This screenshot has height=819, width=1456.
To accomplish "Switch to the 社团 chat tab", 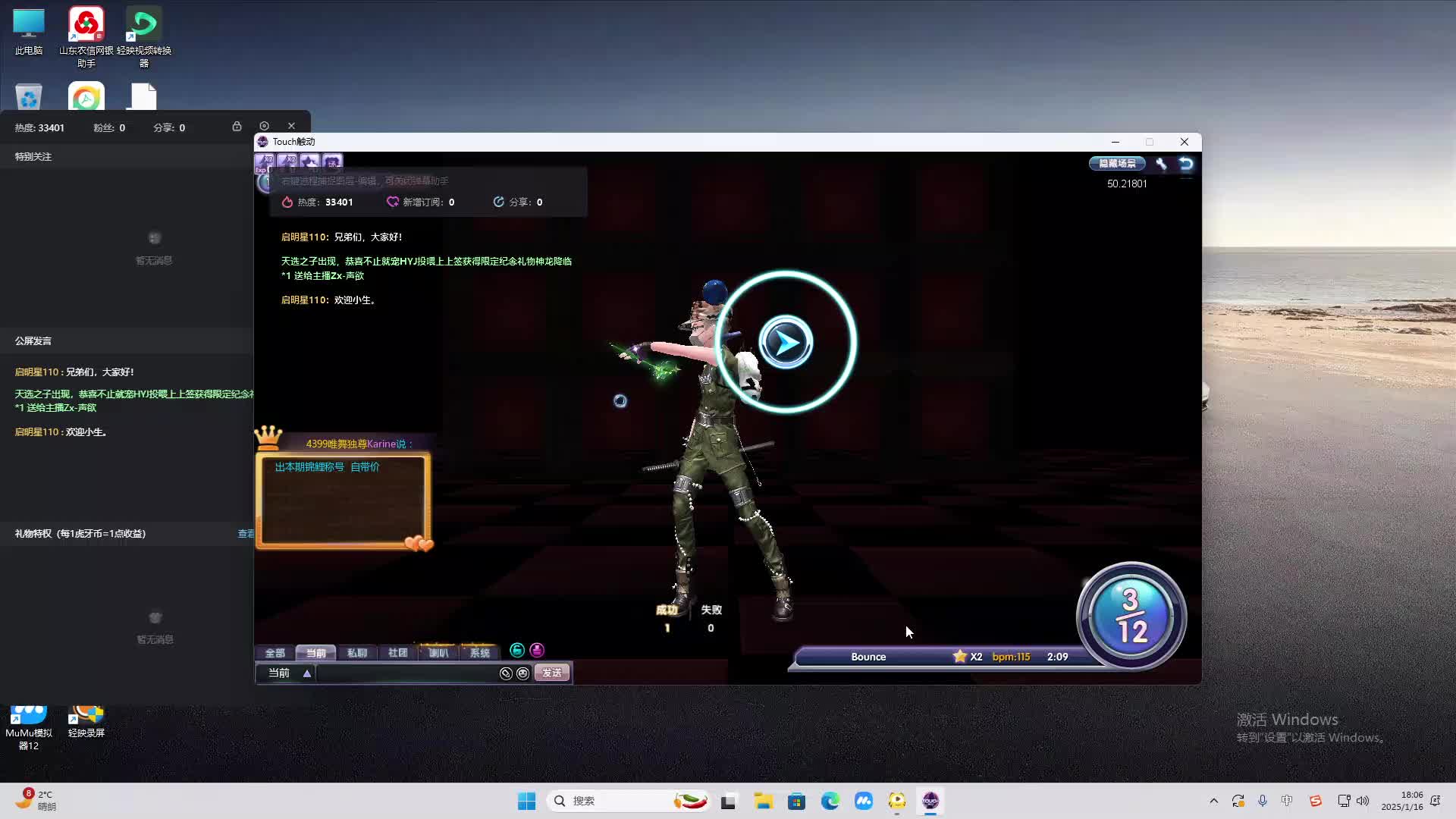I will pos(397,653).
